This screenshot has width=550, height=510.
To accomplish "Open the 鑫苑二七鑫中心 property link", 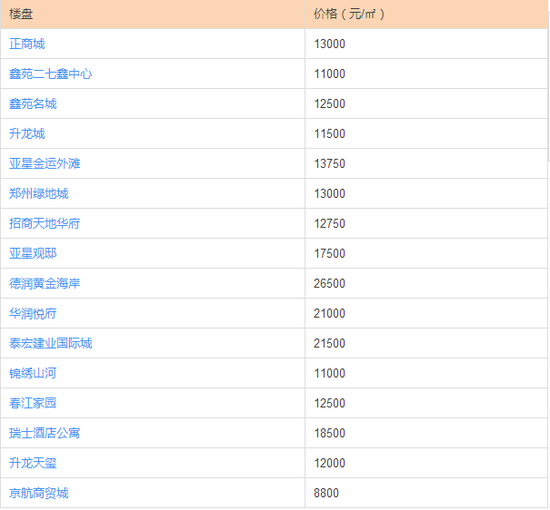I will click(51, 74).
